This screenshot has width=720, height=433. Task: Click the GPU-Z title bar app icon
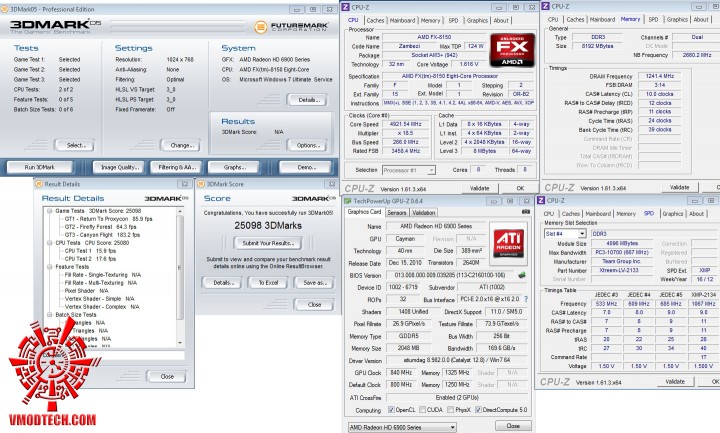(348, 201)
